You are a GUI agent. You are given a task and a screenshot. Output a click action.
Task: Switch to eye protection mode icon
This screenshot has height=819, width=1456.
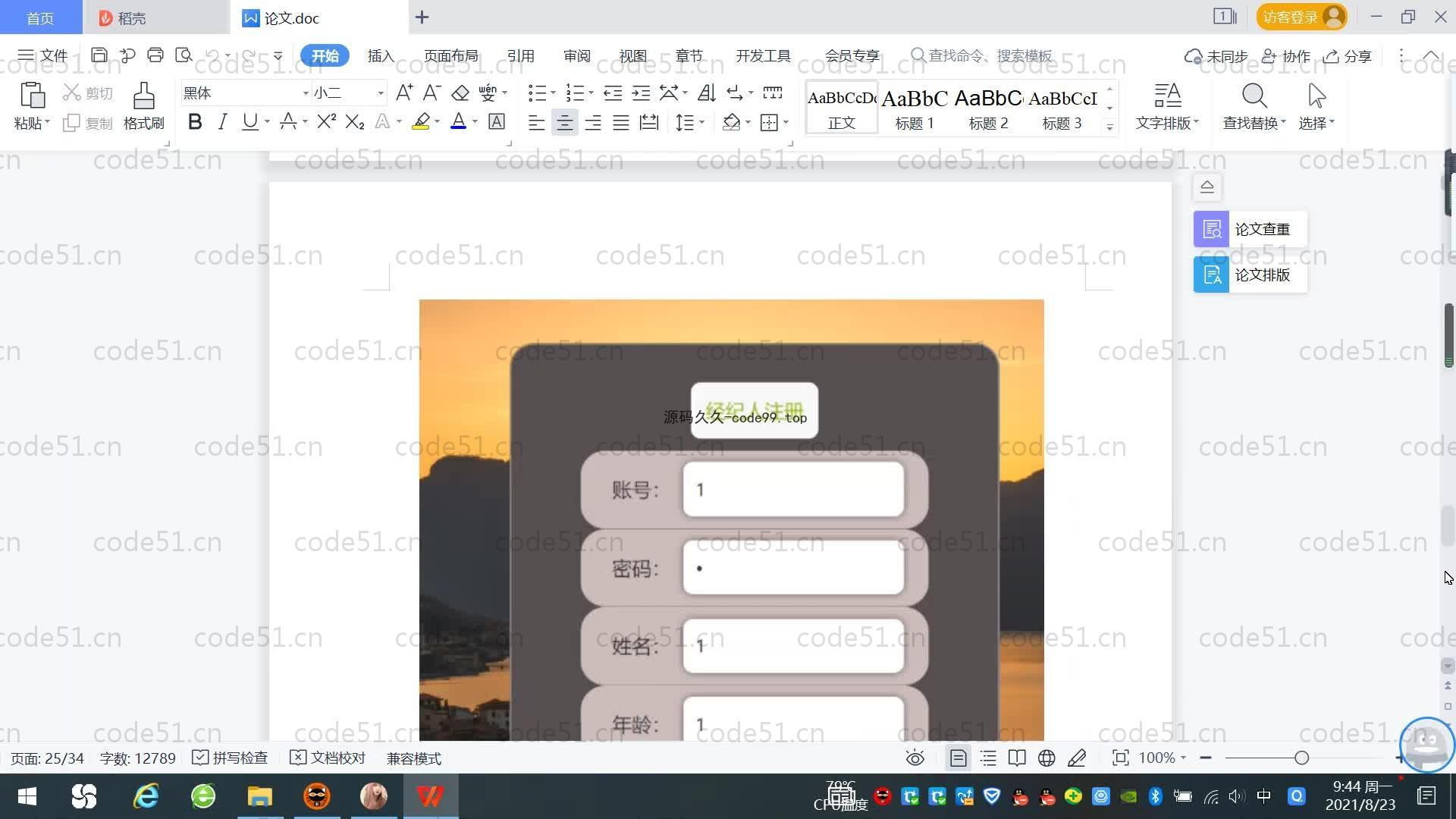click(915, 758)
